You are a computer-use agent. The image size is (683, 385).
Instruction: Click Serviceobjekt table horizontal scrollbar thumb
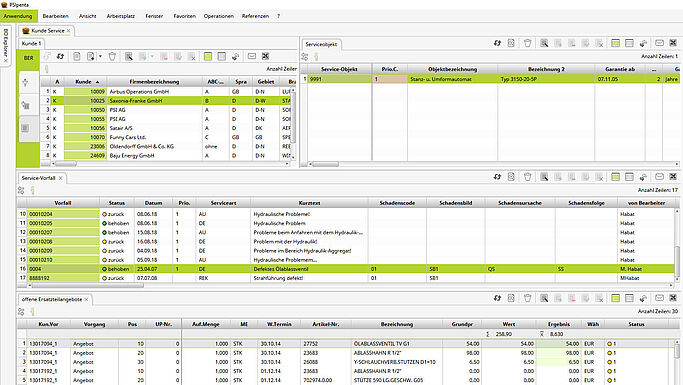coord(325,164)
